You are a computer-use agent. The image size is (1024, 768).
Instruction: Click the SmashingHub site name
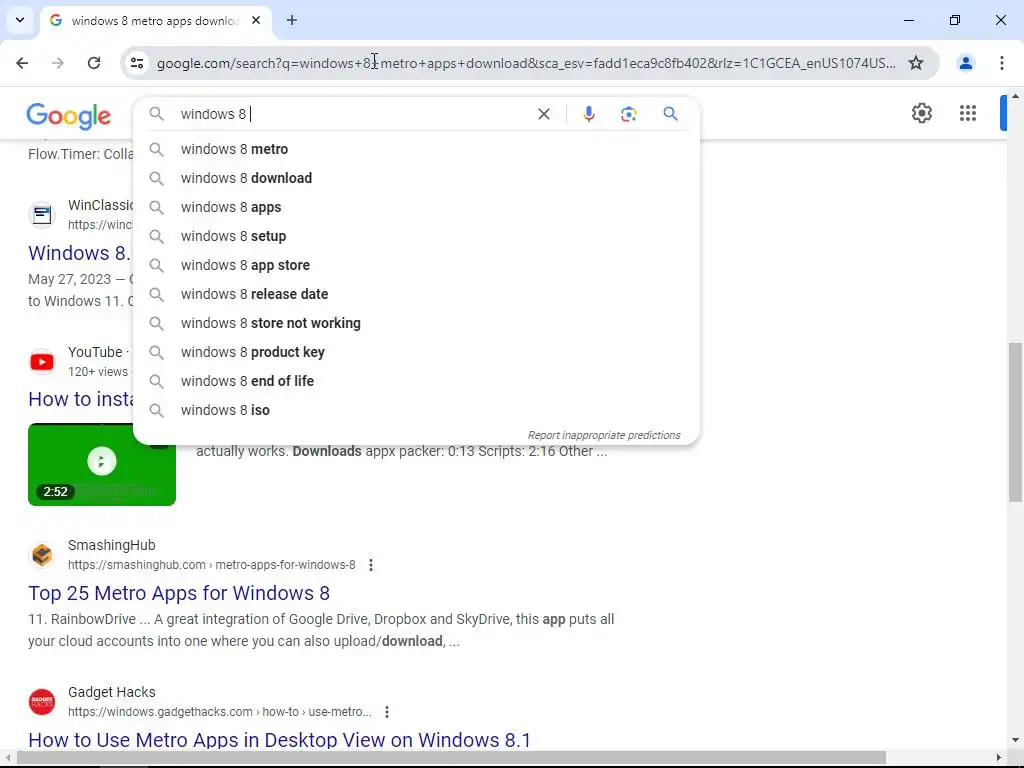pos(112,545)
